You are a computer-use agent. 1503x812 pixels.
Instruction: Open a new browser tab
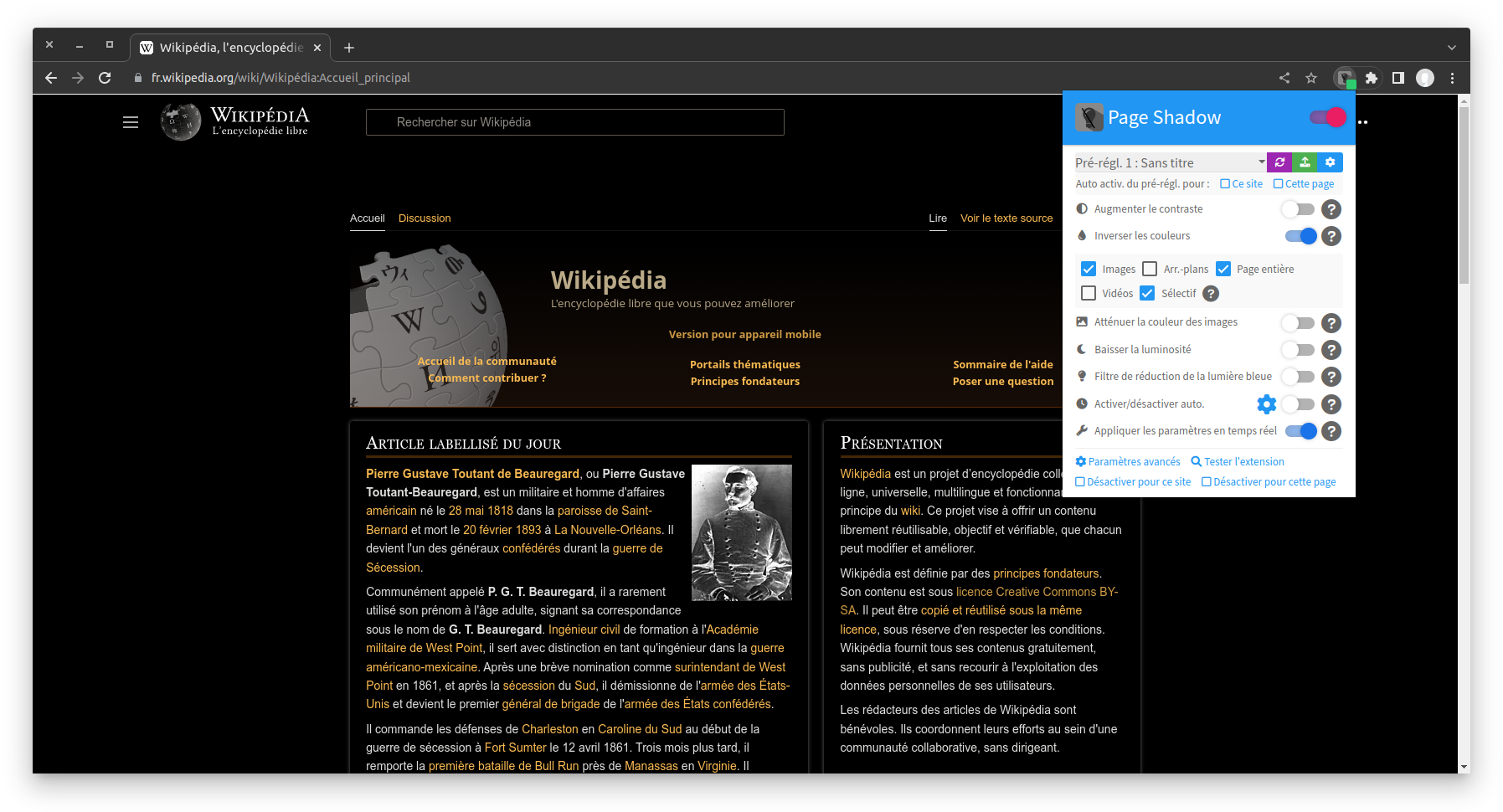[x=349, y=48]
